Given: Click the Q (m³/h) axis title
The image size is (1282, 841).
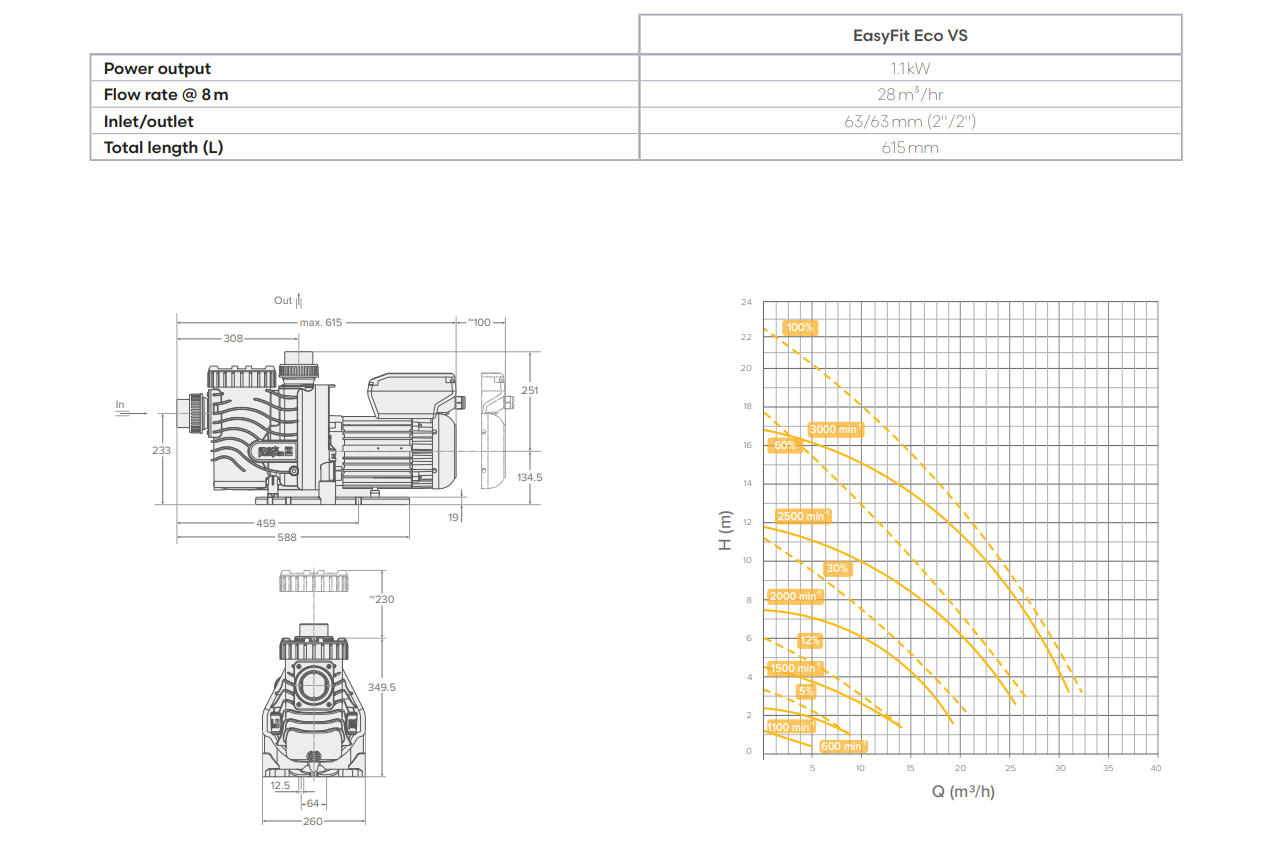Looking at the screenshot, I should pyautogui.click(x=963, y=791).
